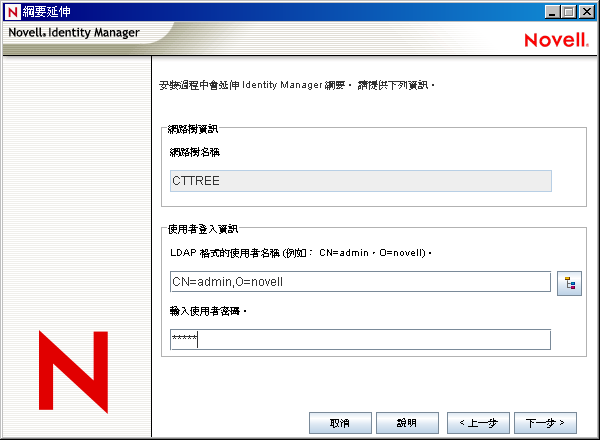Maximize the schema extension window
Screen dimensions: 600x440
569,12
